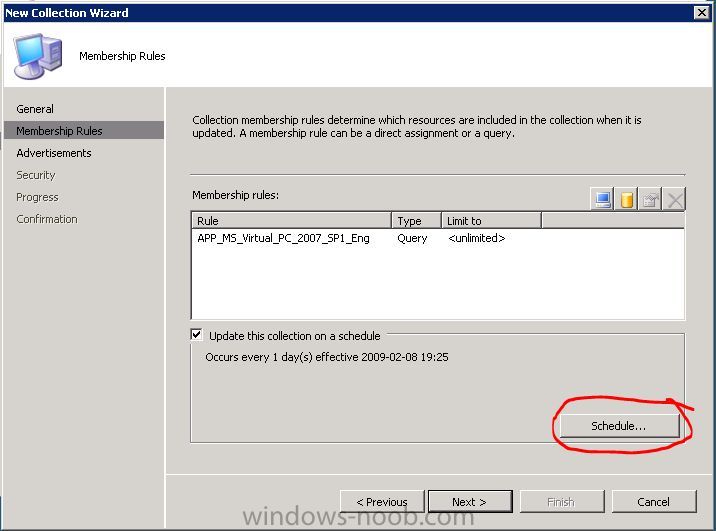Select the Security wizard step
Image resolution: width=716 pixels, height=531 pixels.
[36, 175]
